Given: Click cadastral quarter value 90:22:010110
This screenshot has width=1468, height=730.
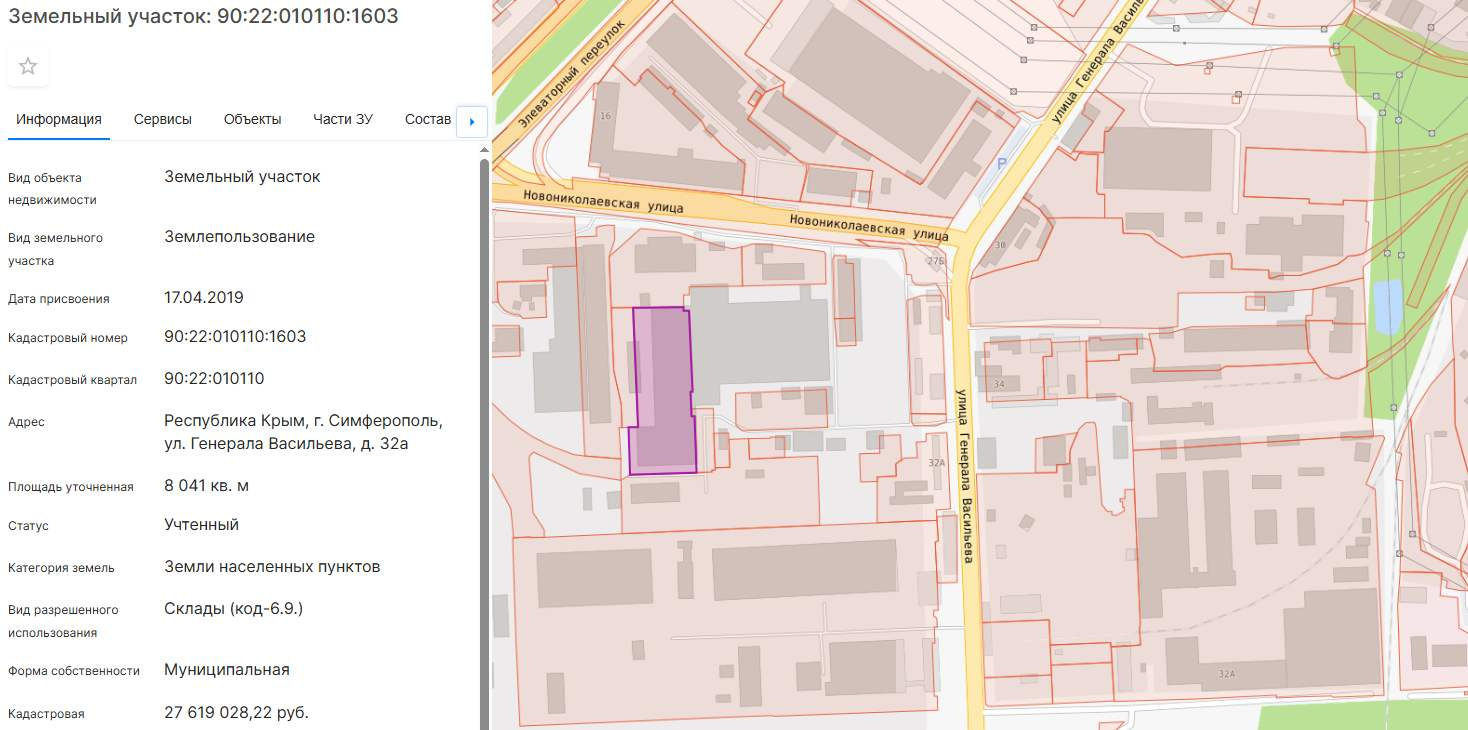Looking at the screenshot, I should point(214,379).
